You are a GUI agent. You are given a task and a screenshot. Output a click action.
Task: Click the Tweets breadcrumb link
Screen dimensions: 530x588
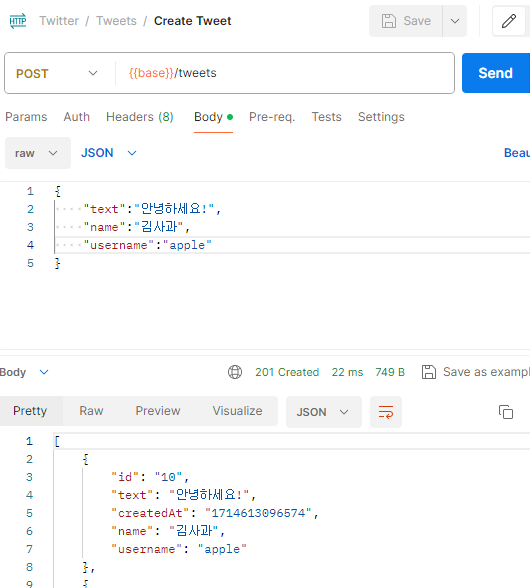[116, 21]
